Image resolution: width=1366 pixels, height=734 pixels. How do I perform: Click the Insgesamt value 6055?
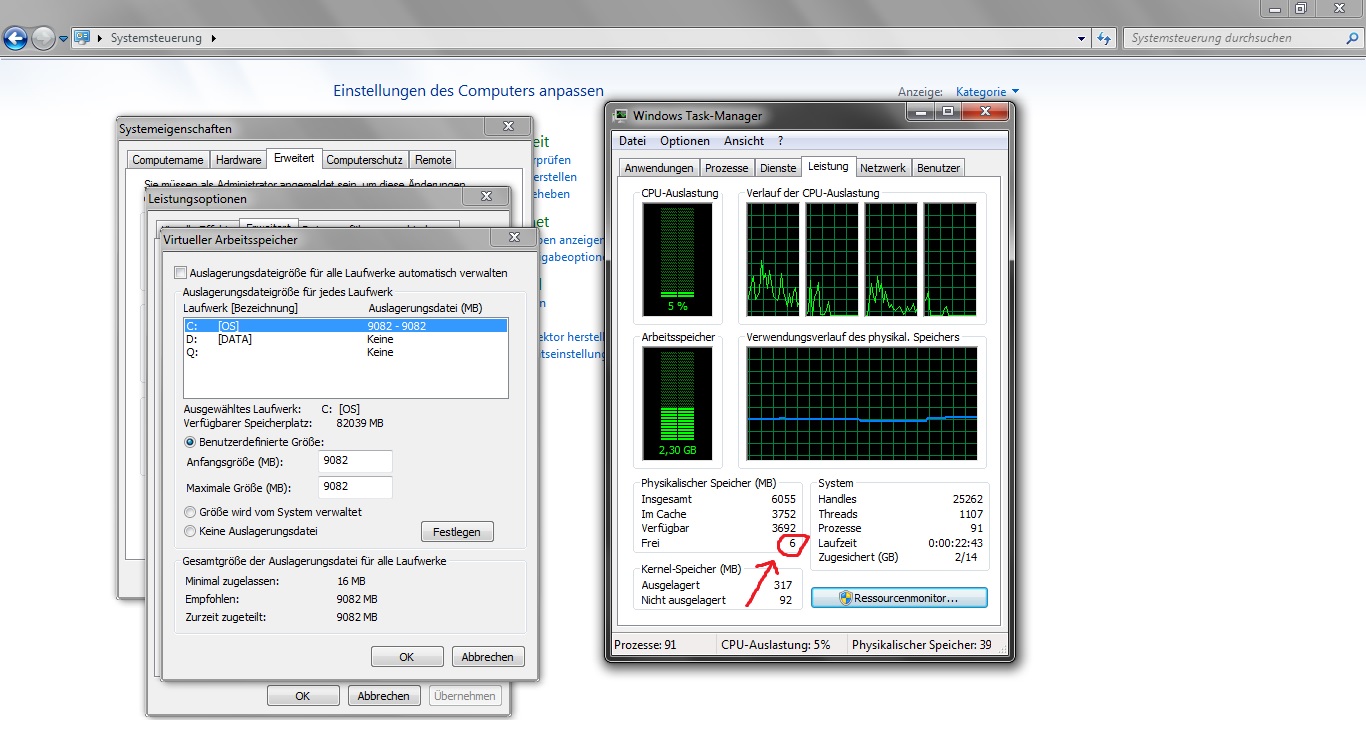(x=783, y=499)
